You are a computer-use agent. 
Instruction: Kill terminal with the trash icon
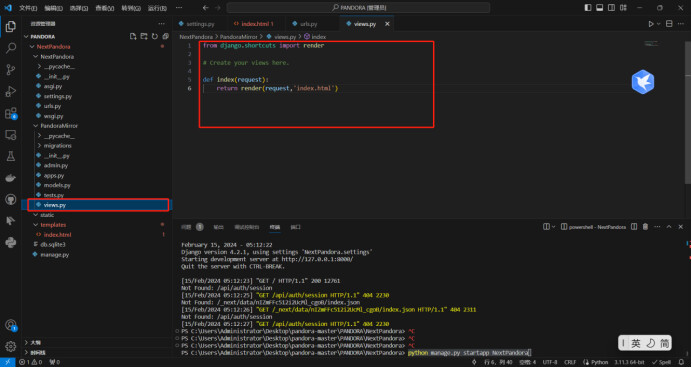coord(645,227)
